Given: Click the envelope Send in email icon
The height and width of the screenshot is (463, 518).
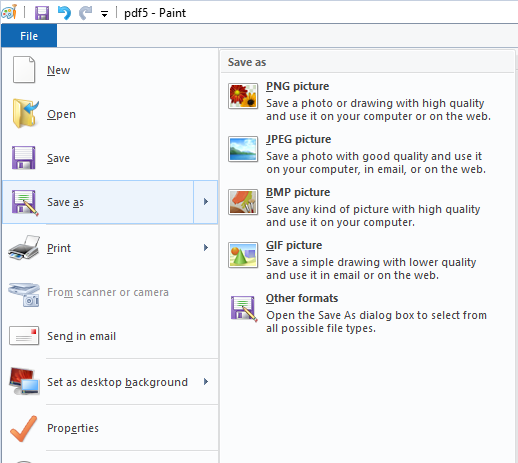Looking at the screenshot, I should [24, 335].
